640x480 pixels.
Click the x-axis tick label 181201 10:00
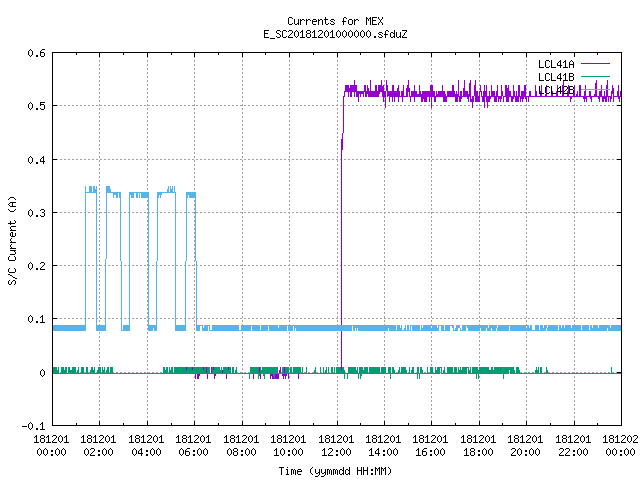[288, 446]
